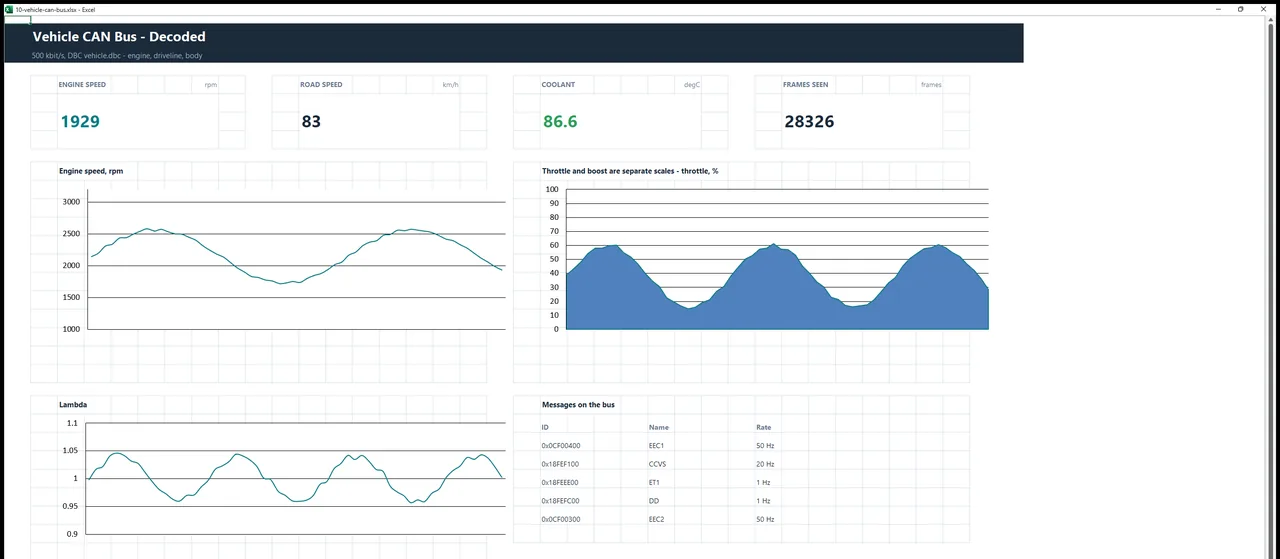Click the 1500 axis label on engine chart

click(71, 297)
